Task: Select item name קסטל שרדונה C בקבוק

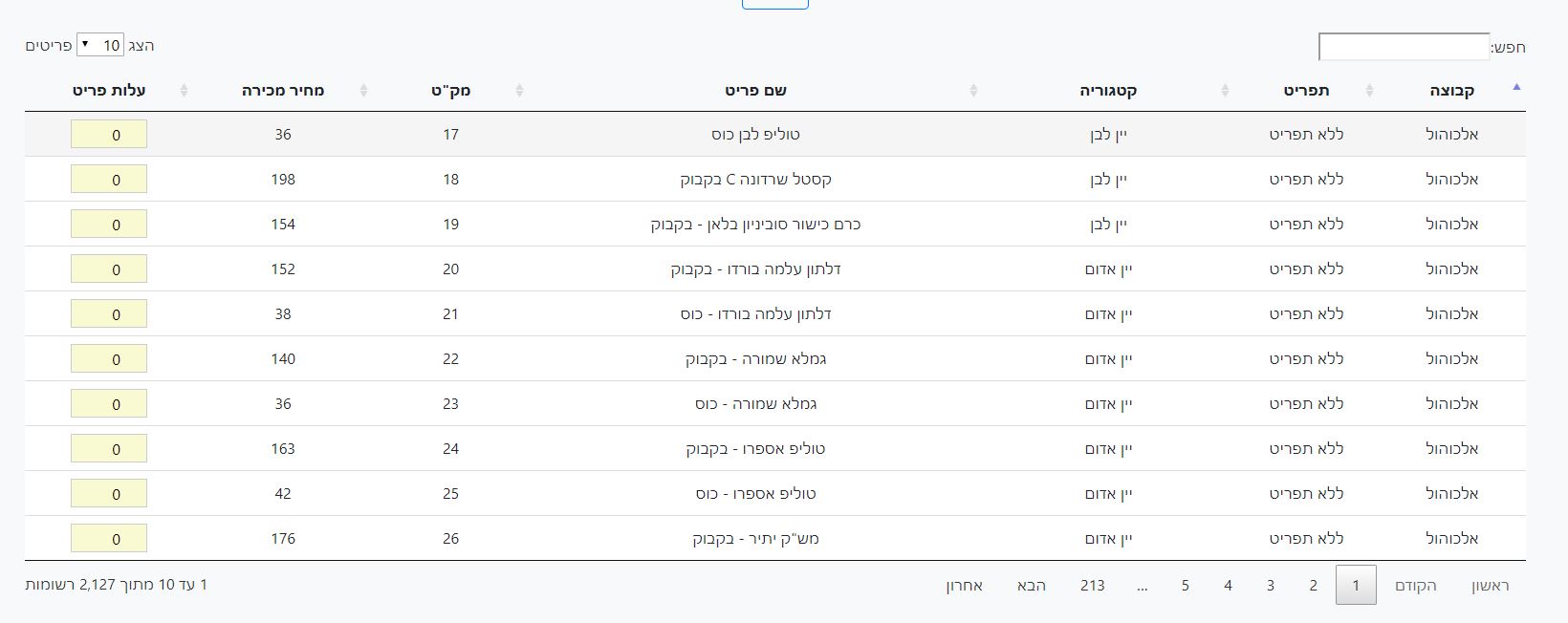Action: (755, 180)
